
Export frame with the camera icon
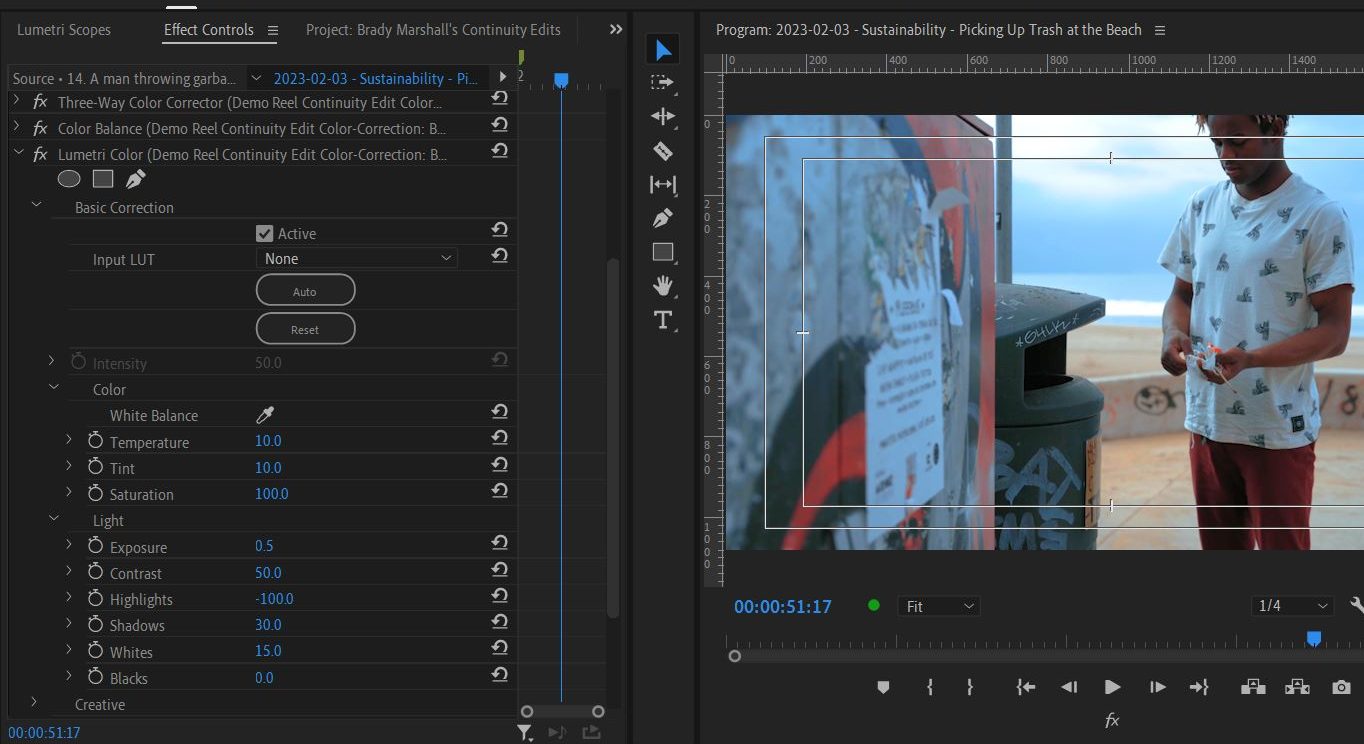(x=1341, y=687)
